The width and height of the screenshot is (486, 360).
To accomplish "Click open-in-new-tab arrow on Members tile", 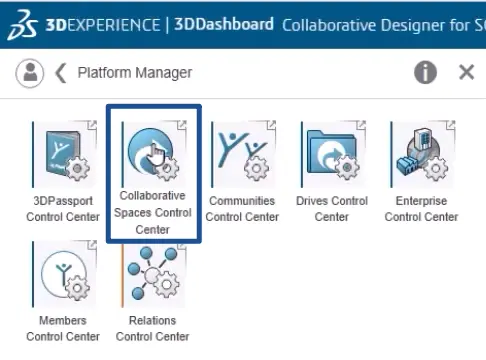I will click(x=92, y=245).
